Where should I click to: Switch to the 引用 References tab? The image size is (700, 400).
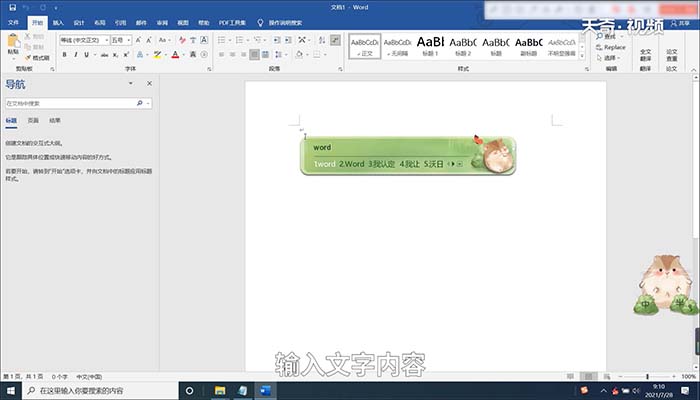121,23
